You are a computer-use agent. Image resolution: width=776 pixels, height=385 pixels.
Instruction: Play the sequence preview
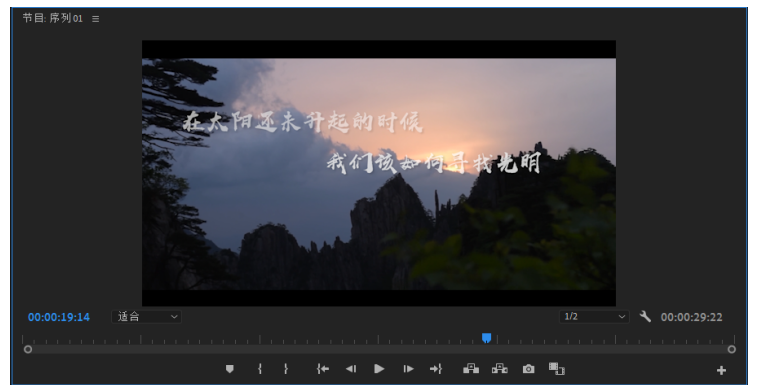(379, 369)
